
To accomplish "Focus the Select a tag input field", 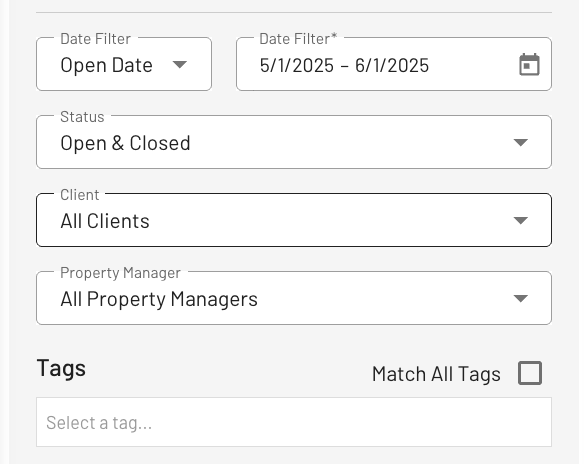I will point(294,422).
